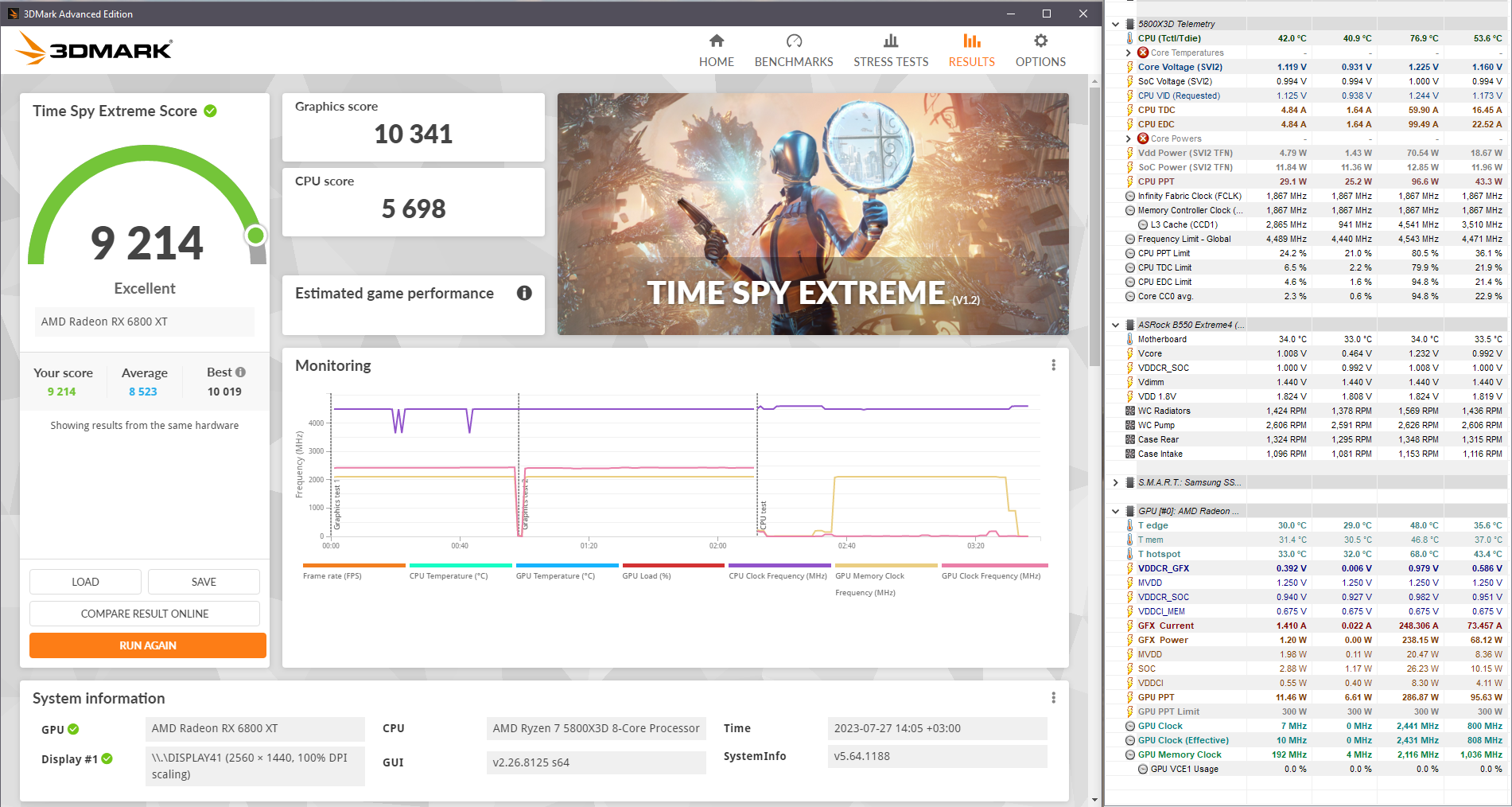Expand the S.M.A.R.T. Samsung sensor group
This screenshot has width=1512, height=807.
(x=1116, y=482)
